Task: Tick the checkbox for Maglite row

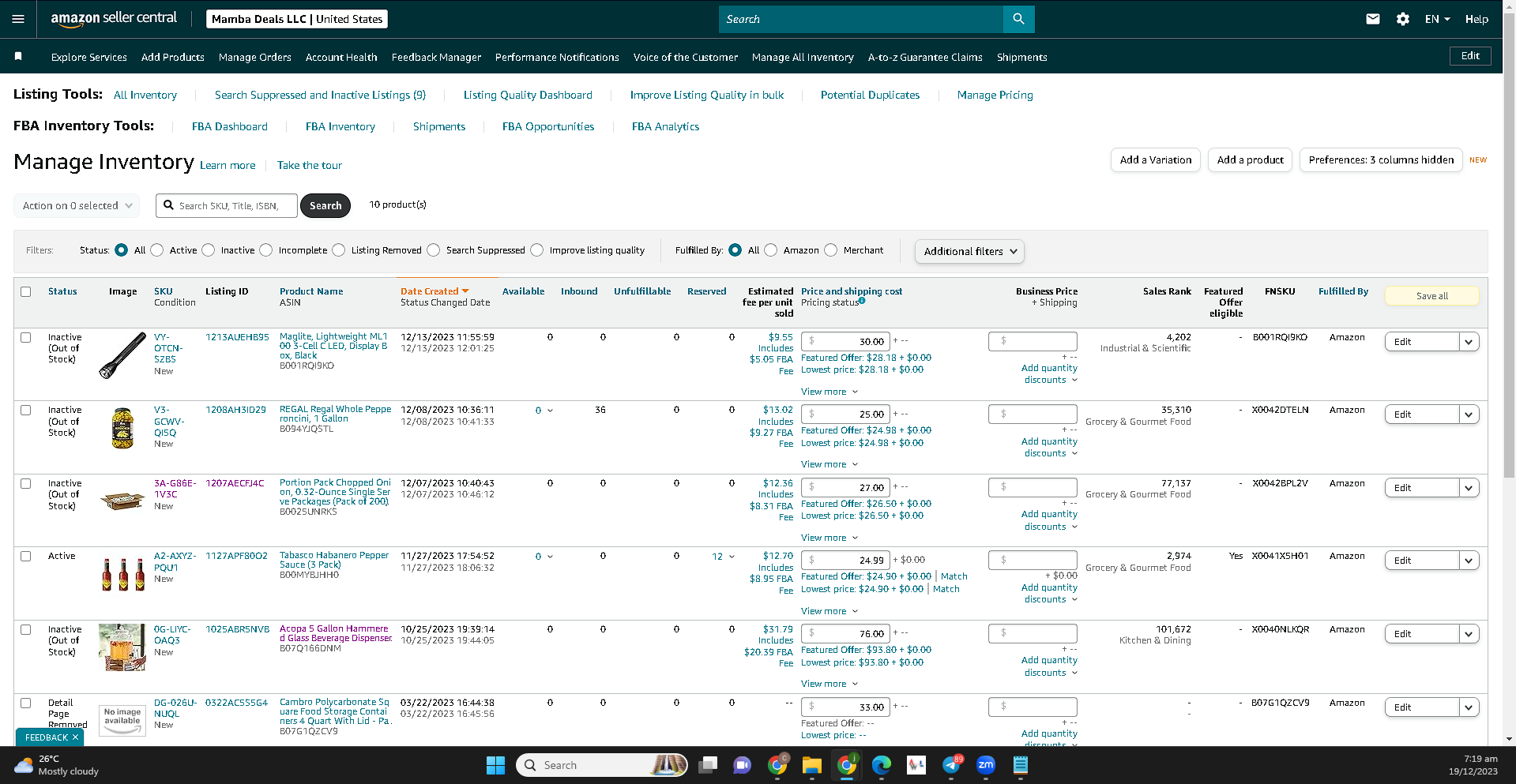Action: 26,337
